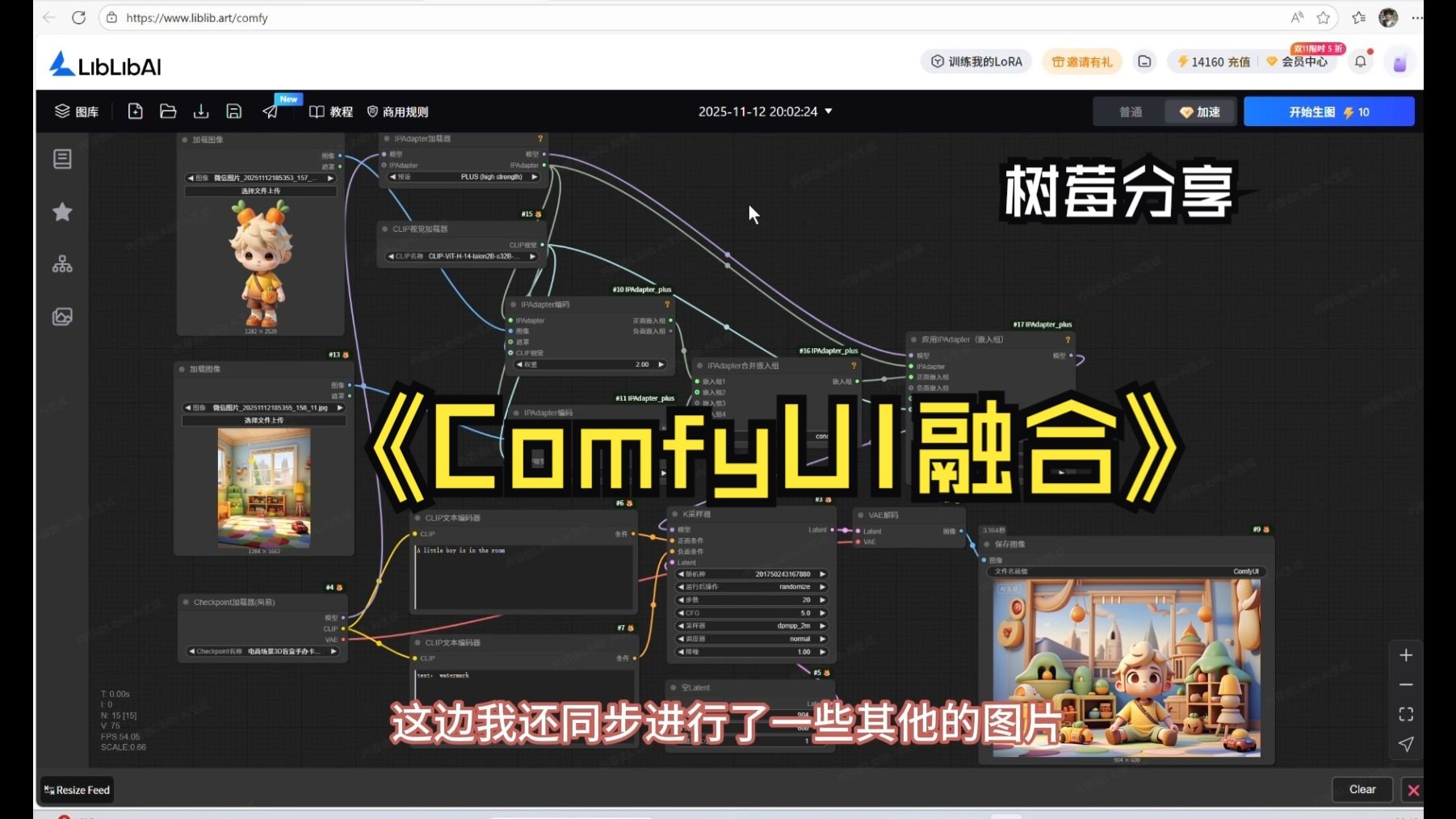Screen dimensions: 1456x819
Task: Collapse the 保存图像 node via its dot
Action: [987, 544]
